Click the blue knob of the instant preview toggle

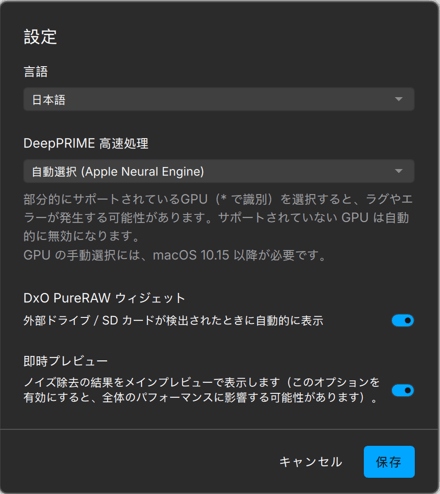click(408, 390)
